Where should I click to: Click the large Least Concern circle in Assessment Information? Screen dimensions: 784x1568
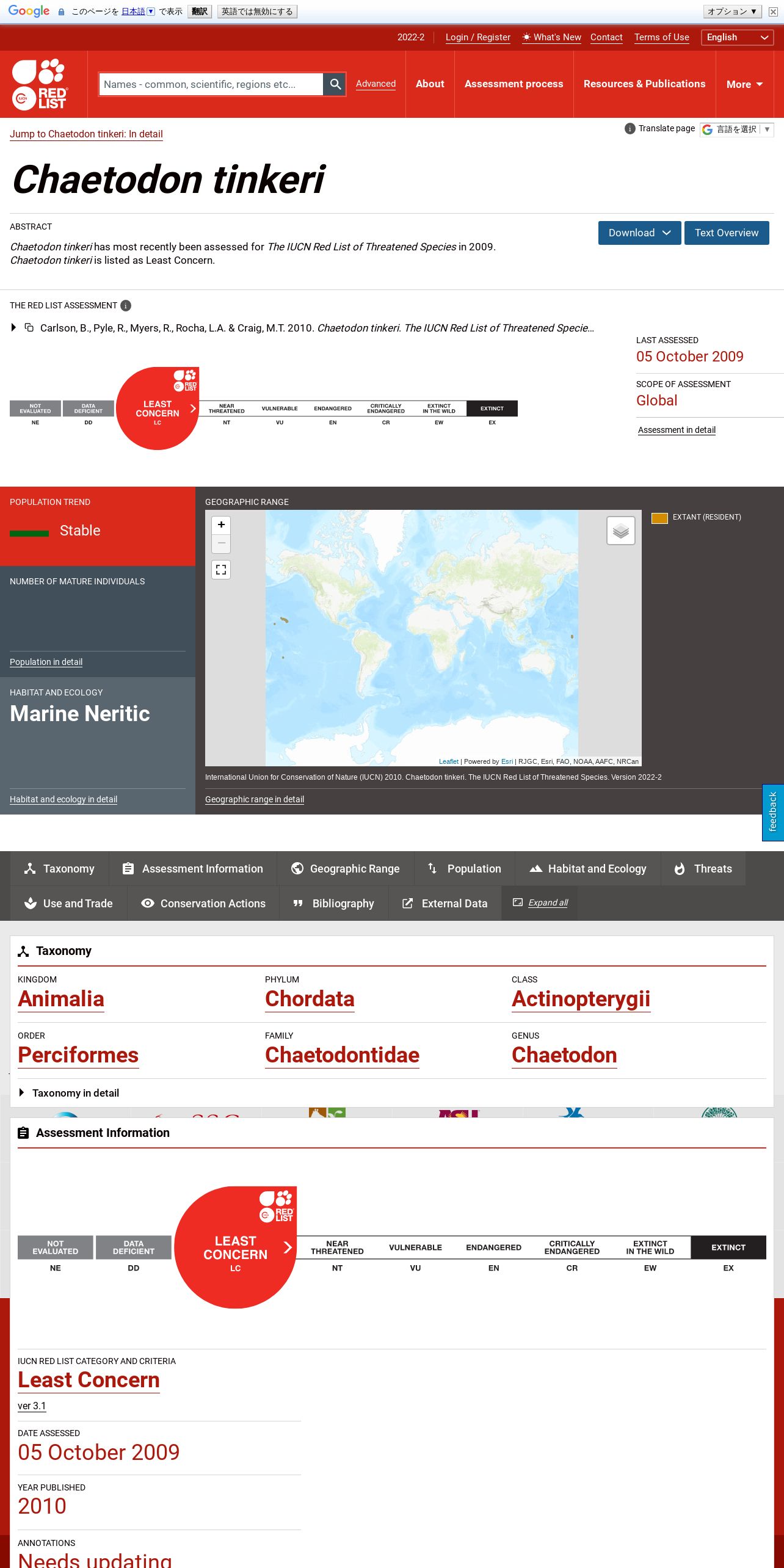click(236, 1247)
